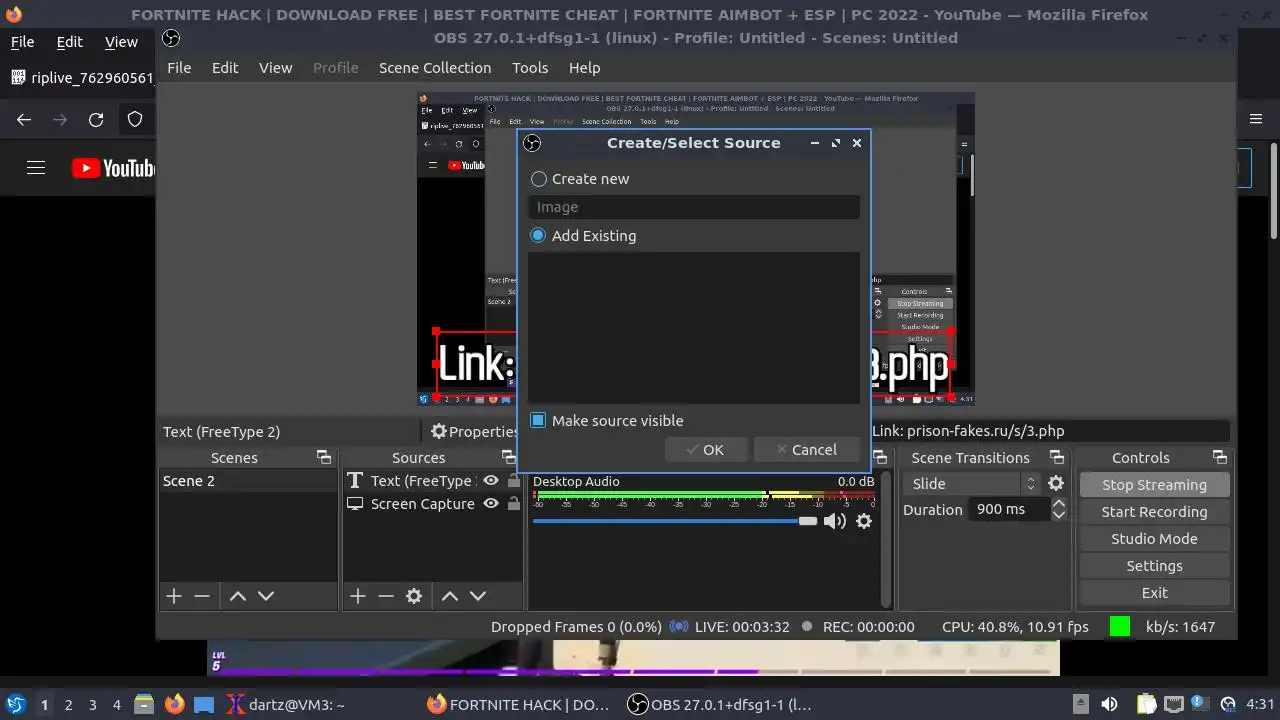1280x720 pixels.
Task: Hide the Text (FreeType 2) source
Action: coord(491,481)
